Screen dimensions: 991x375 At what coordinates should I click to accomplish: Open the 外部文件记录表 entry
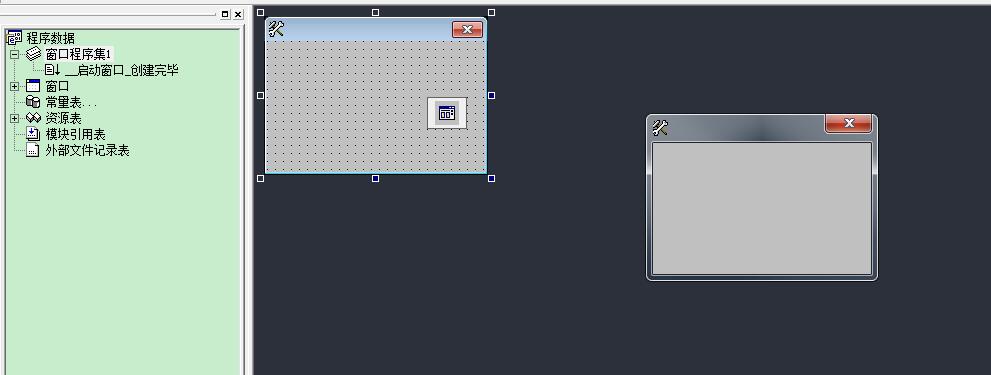pyautogui.click(x=87, y=151)
